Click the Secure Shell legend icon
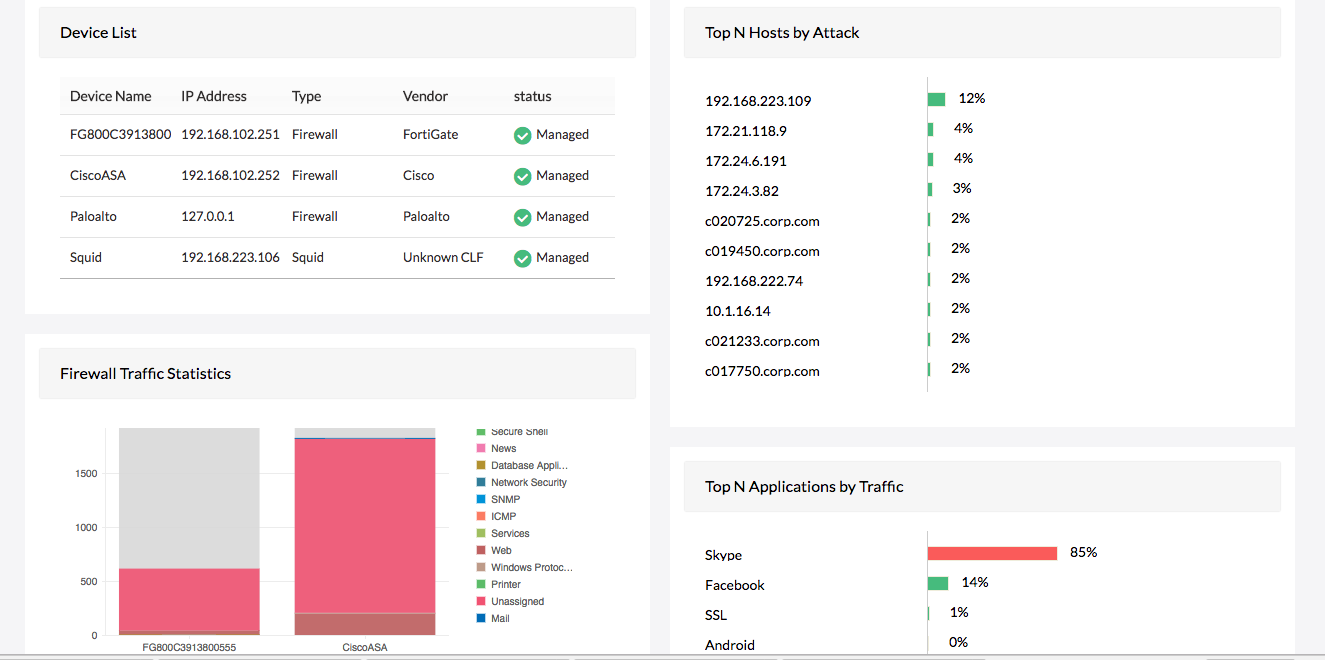Viewport: 1325px width, 660px height. point(483,431)
